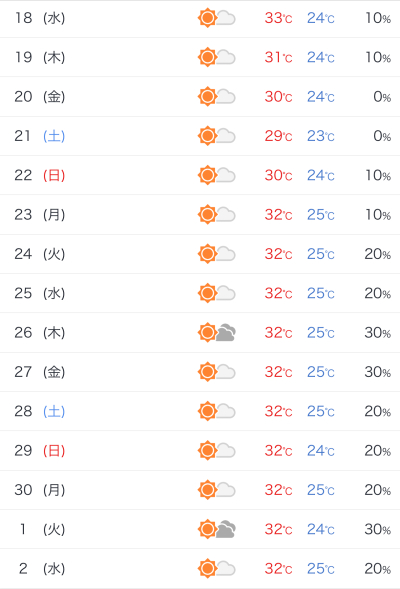The image size is (400, 589).
Task: Click the sun-cloud icon for Monday the 30th
Action: click(x=216, y=489)
